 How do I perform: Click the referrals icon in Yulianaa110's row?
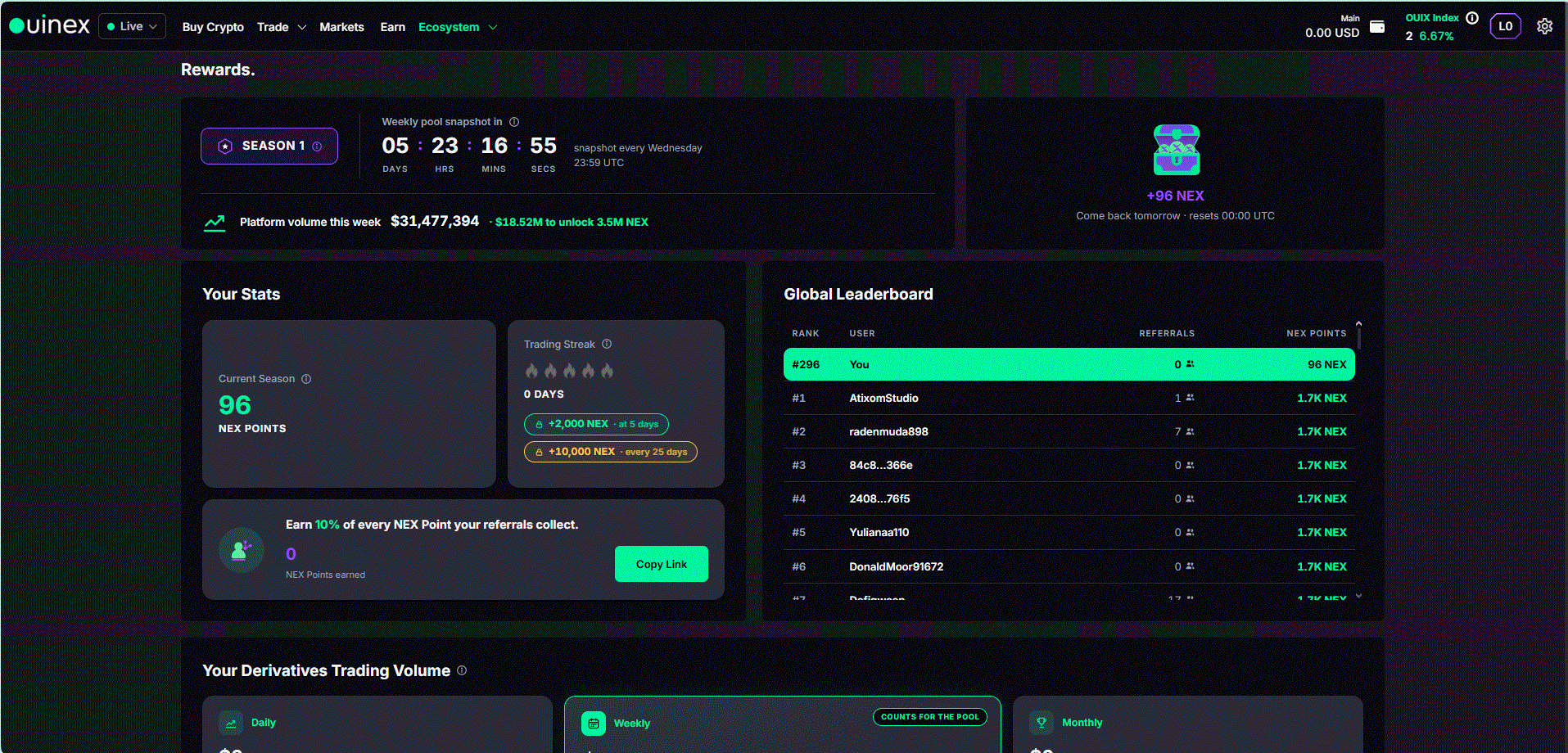(1191, 532)
